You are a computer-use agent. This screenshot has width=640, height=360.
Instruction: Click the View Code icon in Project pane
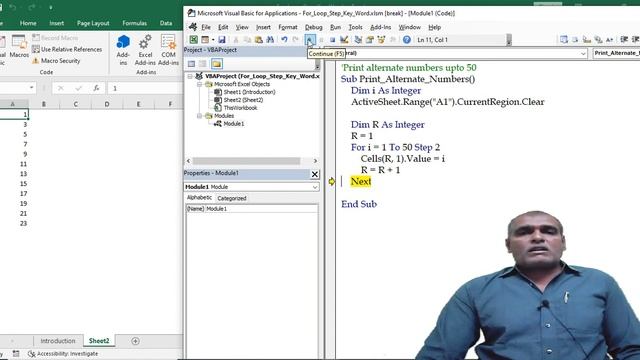(191, 64)
